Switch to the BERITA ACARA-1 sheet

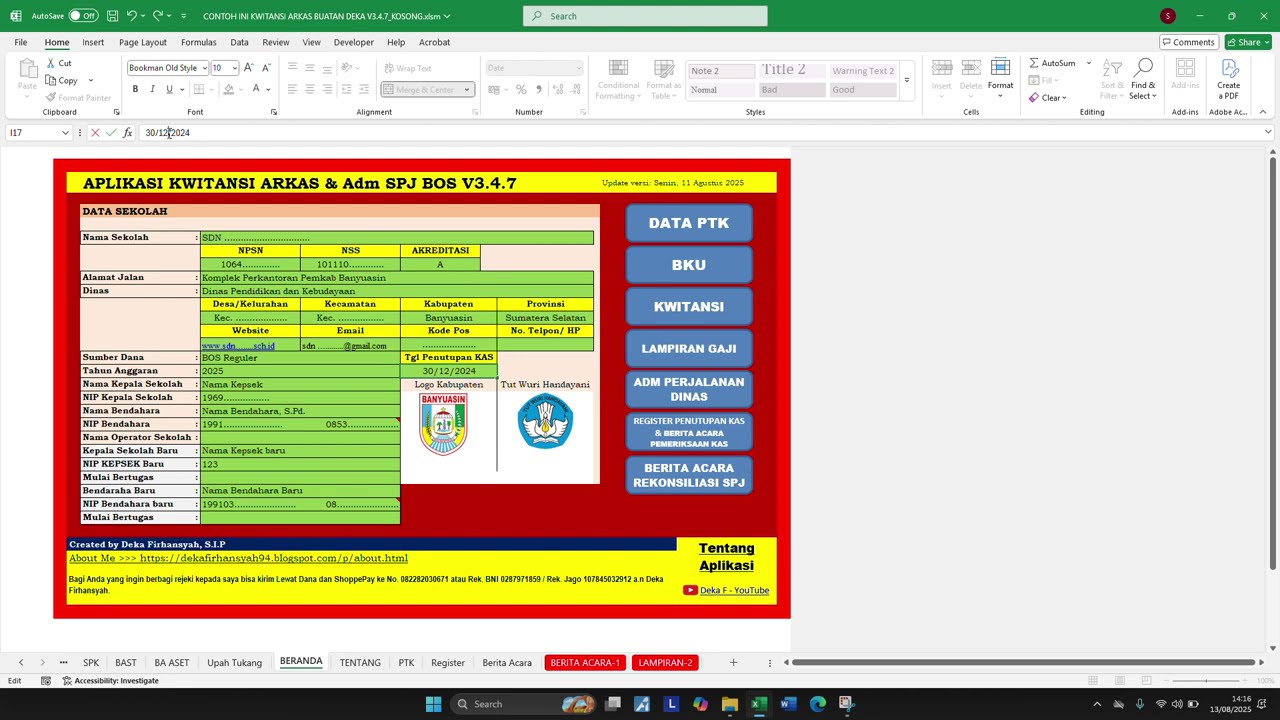pos(585,662)
